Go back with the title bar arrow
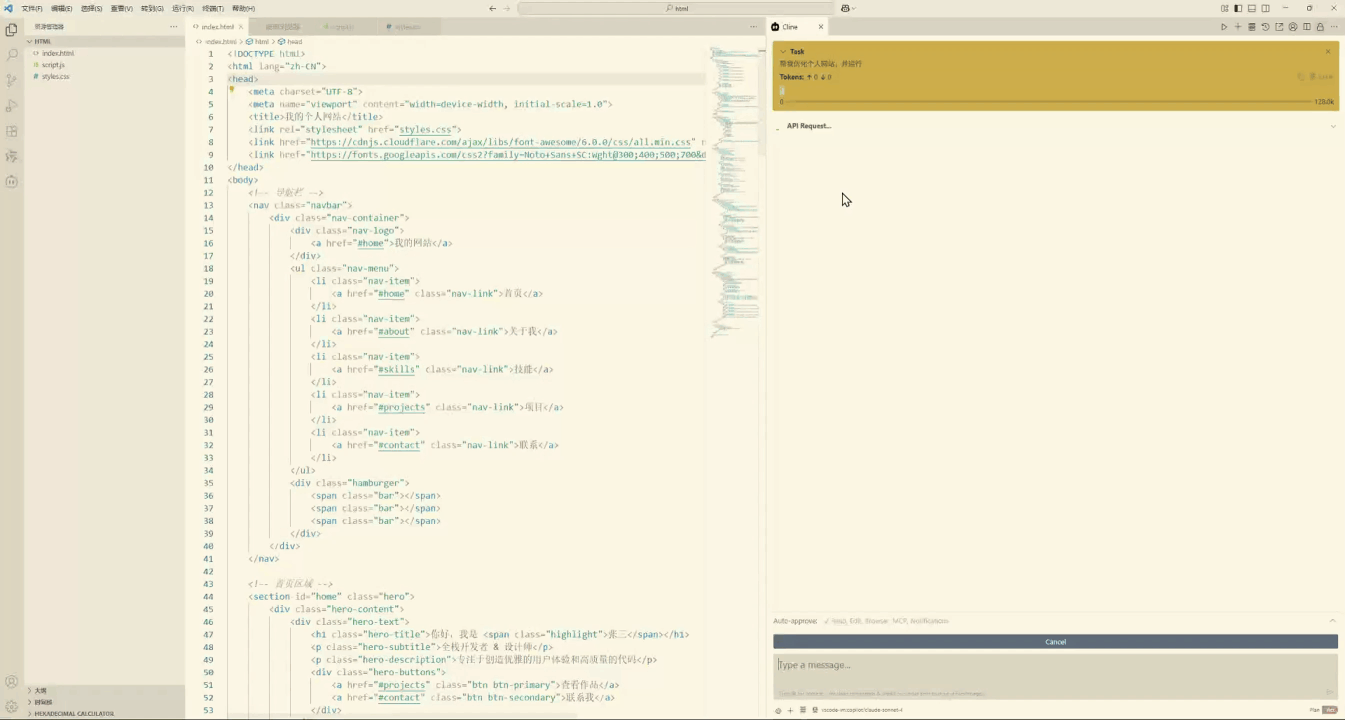This screenshot has height=720, width=1345. (492, 8)
